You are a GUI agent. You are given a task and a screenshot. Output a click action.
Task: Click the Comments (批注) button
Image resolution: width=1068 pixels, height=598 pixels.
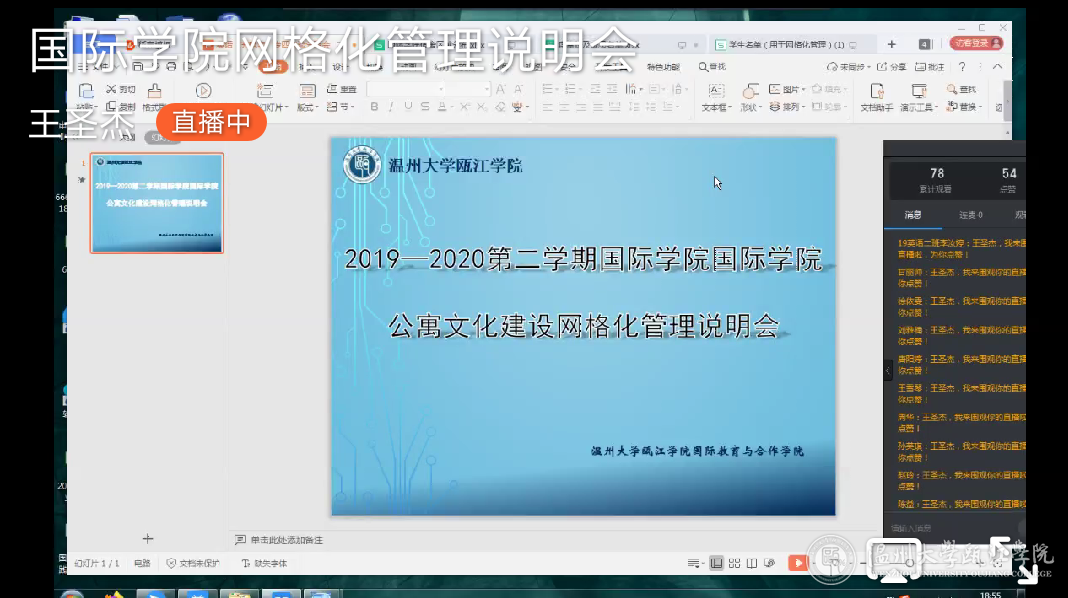click(x=930, y=67)
